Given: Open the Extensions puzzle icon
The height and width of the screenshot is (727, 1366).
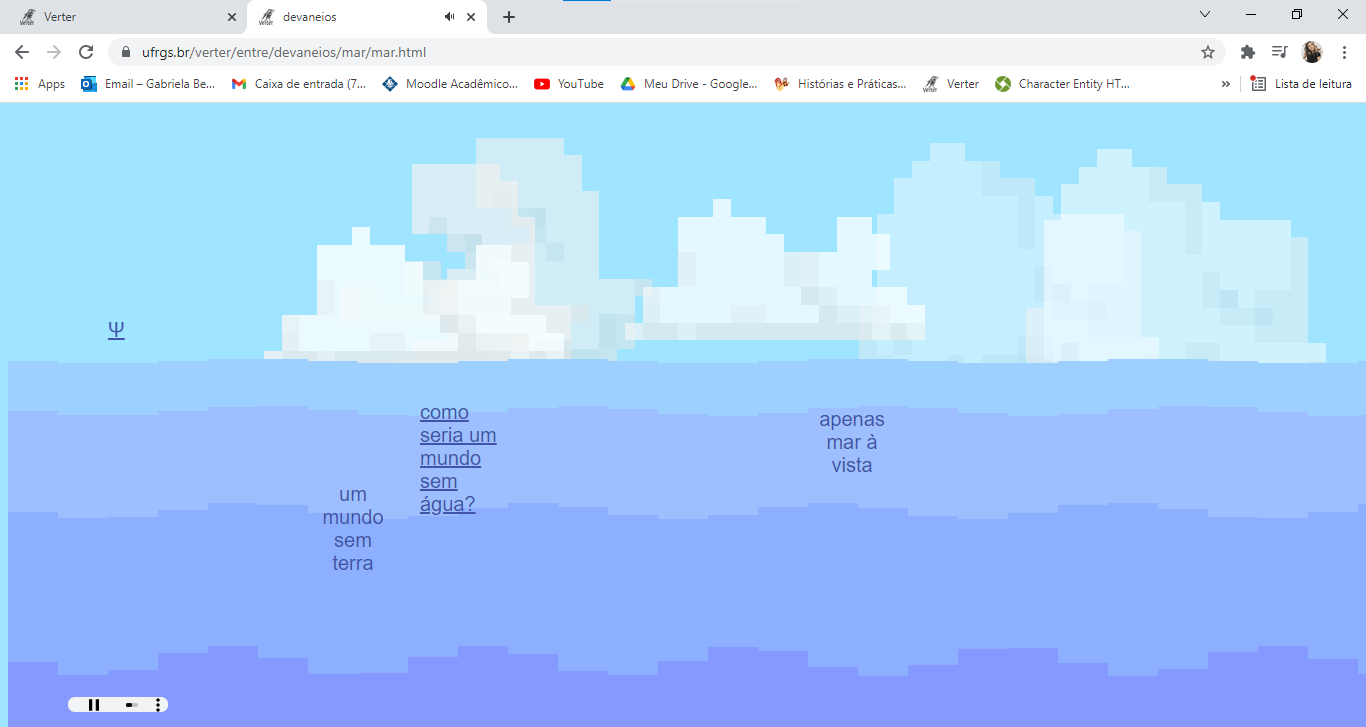Looking at the screenshot, I should pyautogui.click(x=1247, y=52).
